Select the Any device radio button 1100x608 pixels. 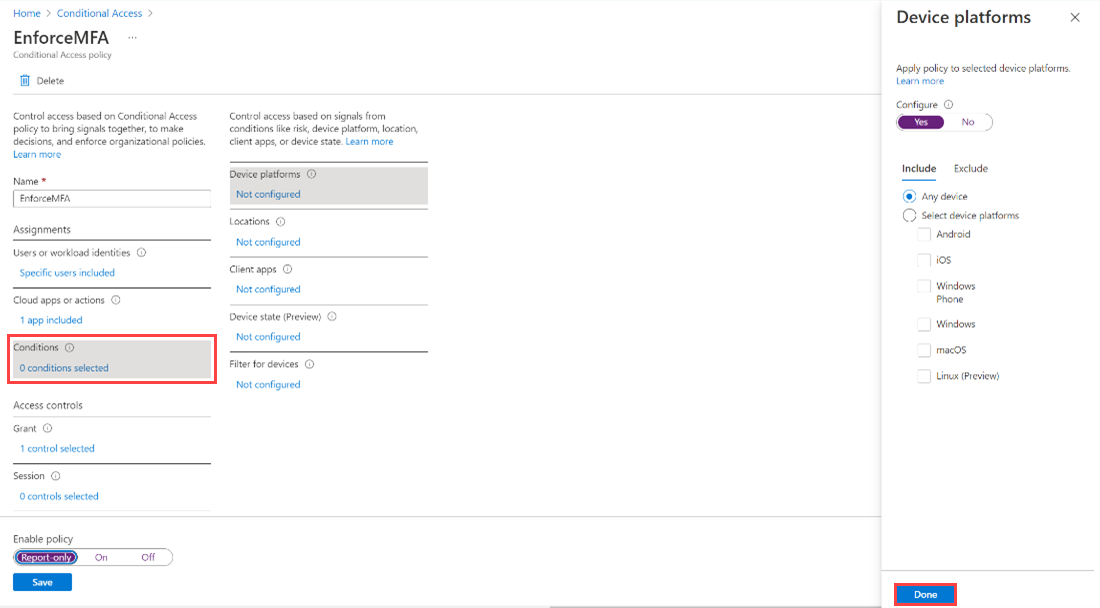[909, 196]
